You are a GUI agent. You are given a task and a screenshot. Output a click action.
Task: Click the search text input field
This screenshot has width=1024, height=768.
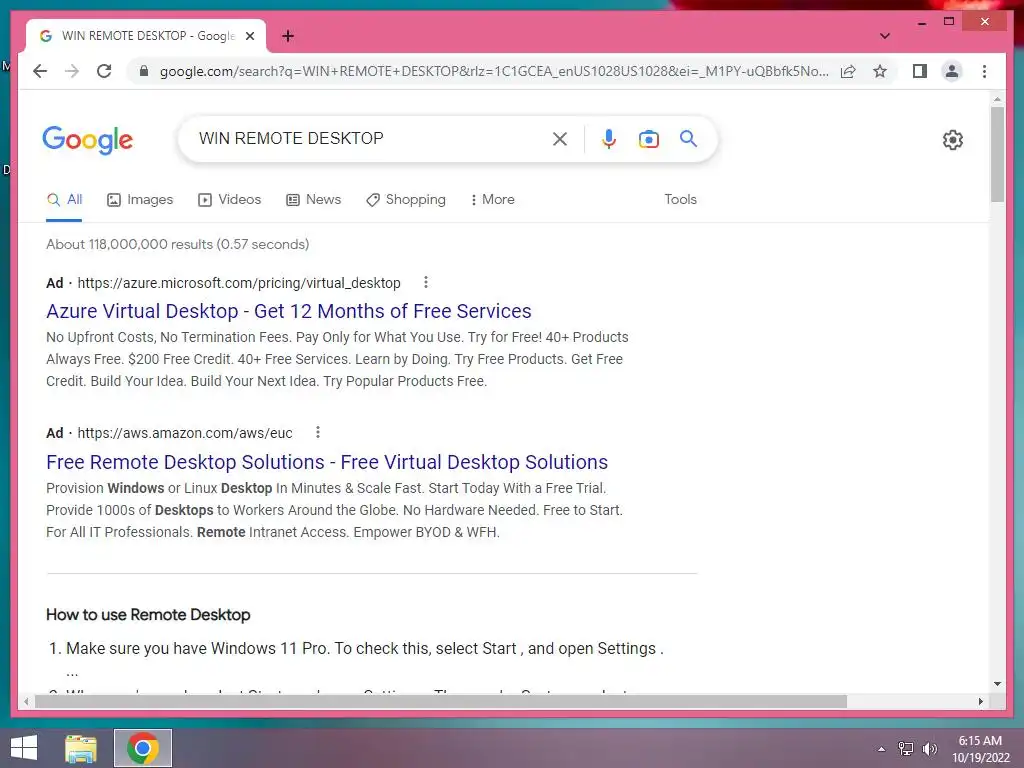point(369,138)
